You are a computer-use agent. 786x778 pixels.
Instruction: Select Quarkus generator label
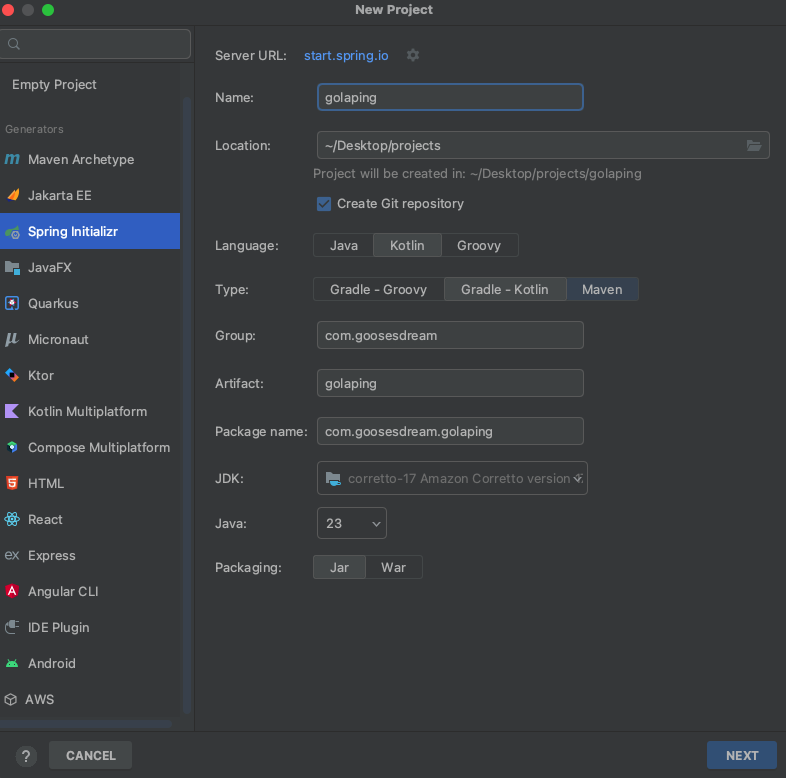pyautogui.click(x=53, y=304)
